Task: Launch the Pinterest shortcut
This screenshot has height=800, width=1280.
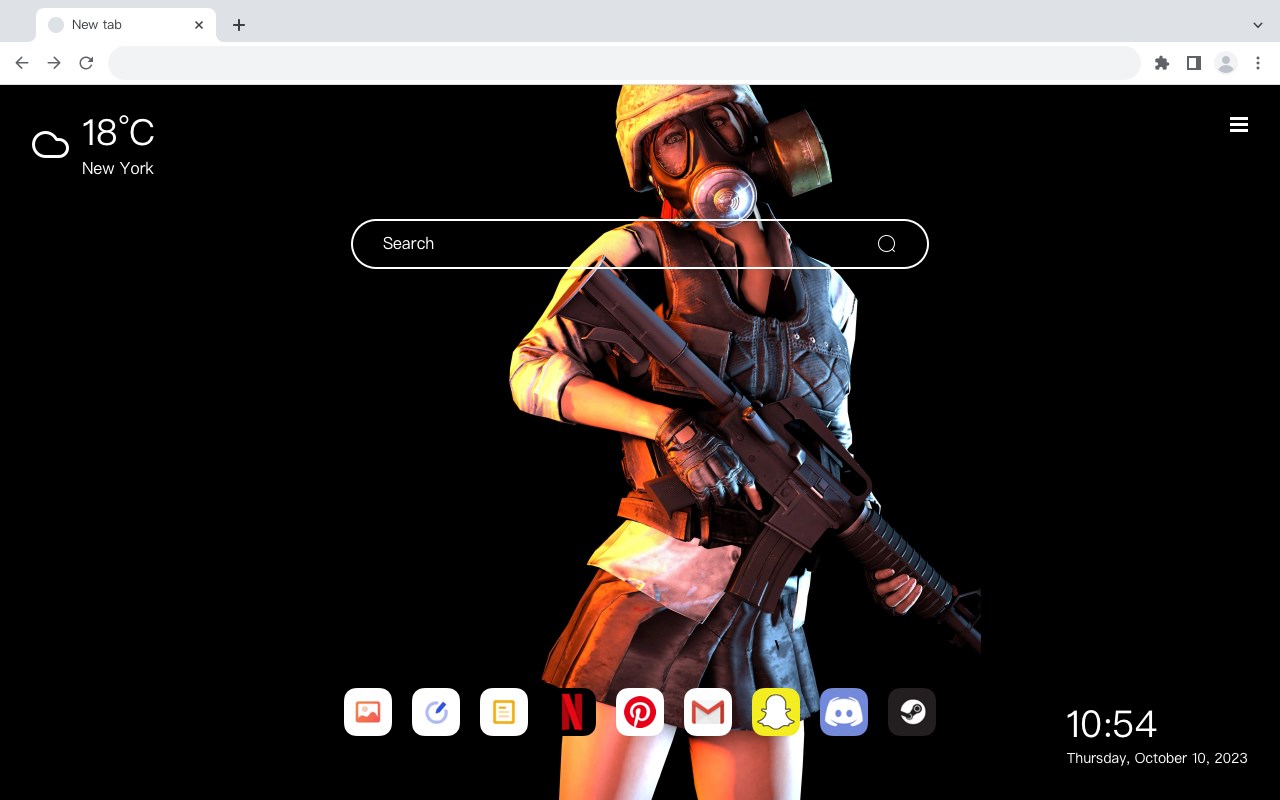Action: click(x=640, y=712)
